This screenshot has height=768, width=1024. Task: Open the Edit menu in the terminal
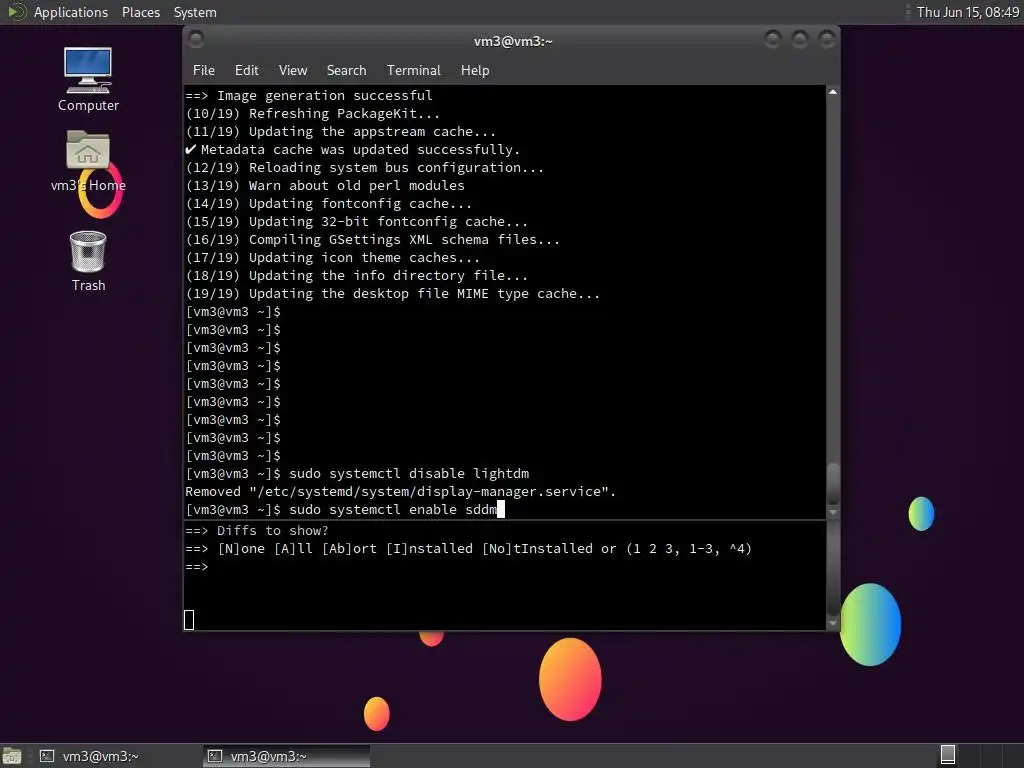tap(246, 70)
